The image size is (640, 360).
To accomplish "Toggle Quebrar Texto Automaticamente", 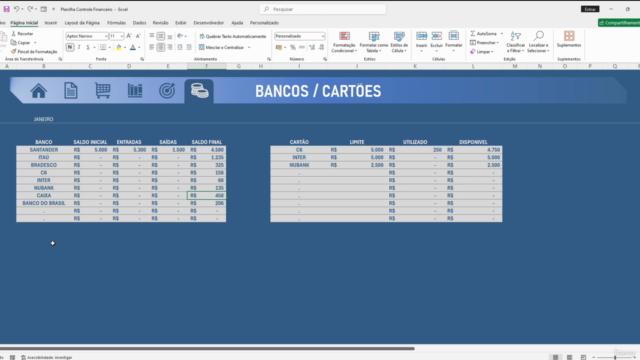I will click(x=232, y=36).
